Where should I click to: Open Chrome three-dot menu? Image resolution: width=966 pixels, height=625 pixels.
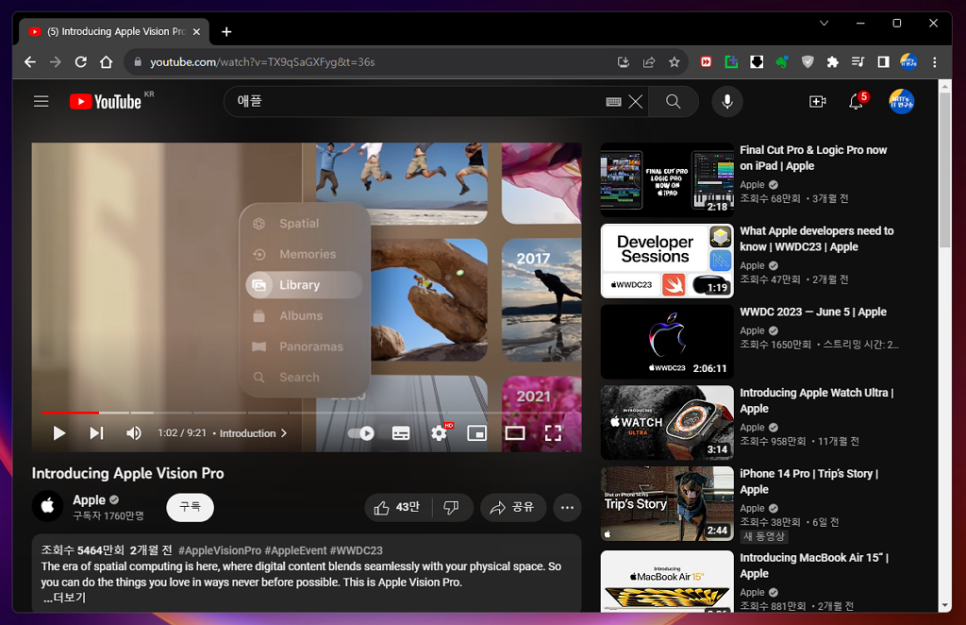(x=935, y=62)
